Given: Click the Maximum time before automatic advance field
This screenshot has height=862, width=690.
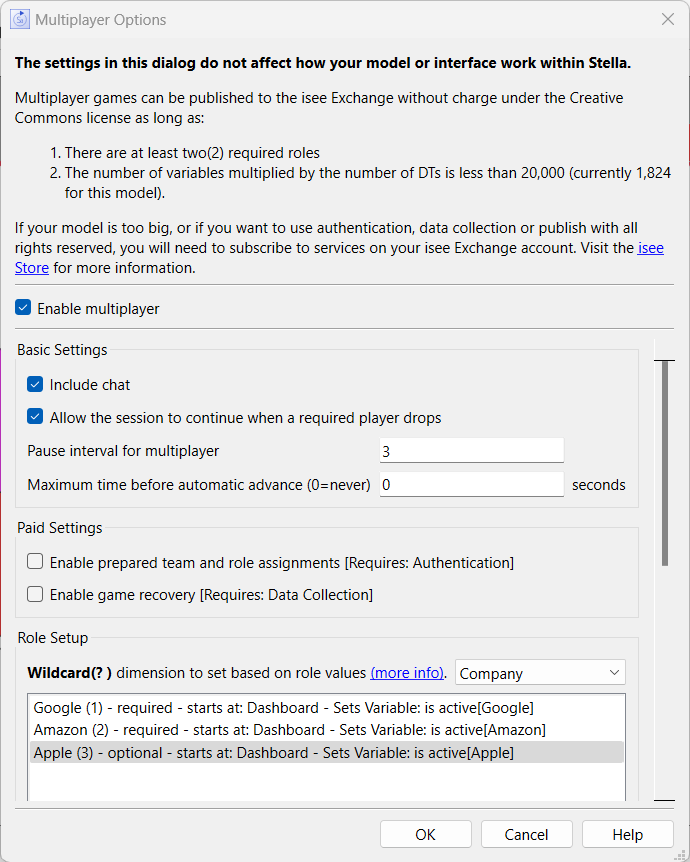Looking at the screenshot, I should coord(472,484).
